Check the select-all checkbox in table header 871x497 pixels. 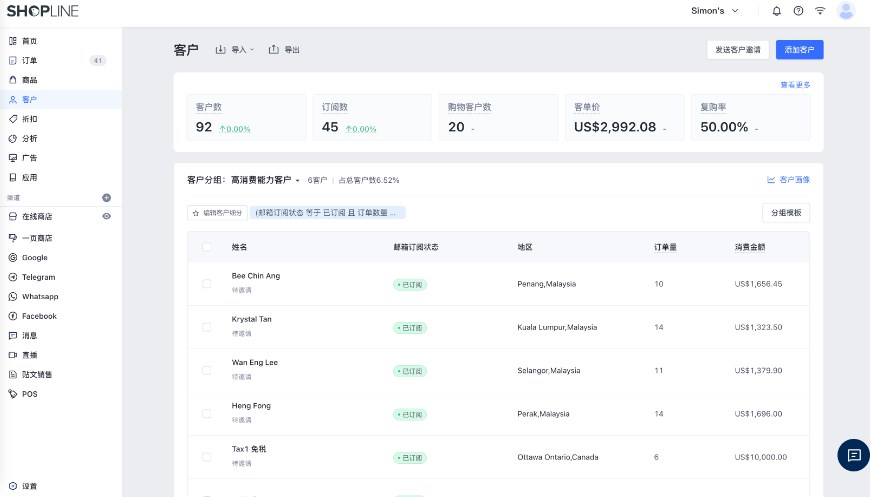pyautogui.click(x=207, y=247)
